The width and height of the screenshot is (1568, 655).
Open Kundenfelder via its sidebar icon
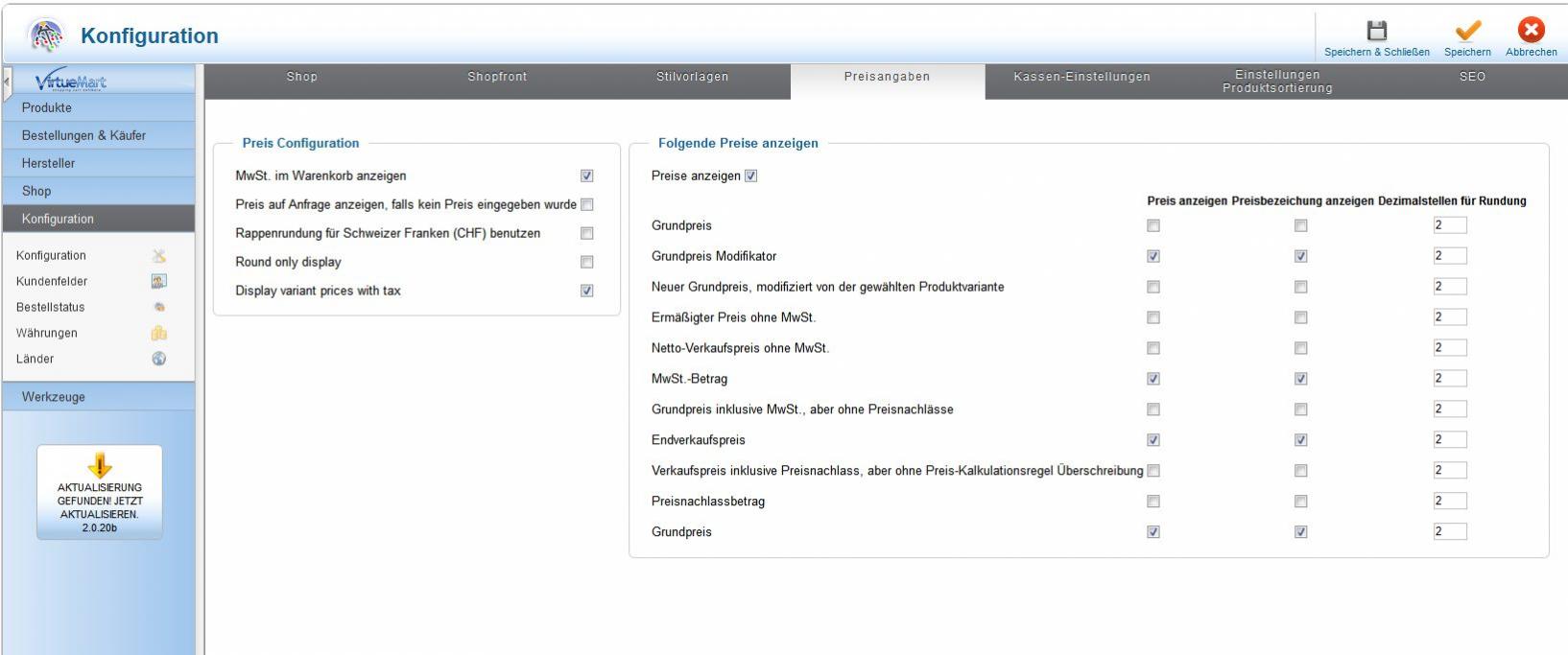[159, 282]
